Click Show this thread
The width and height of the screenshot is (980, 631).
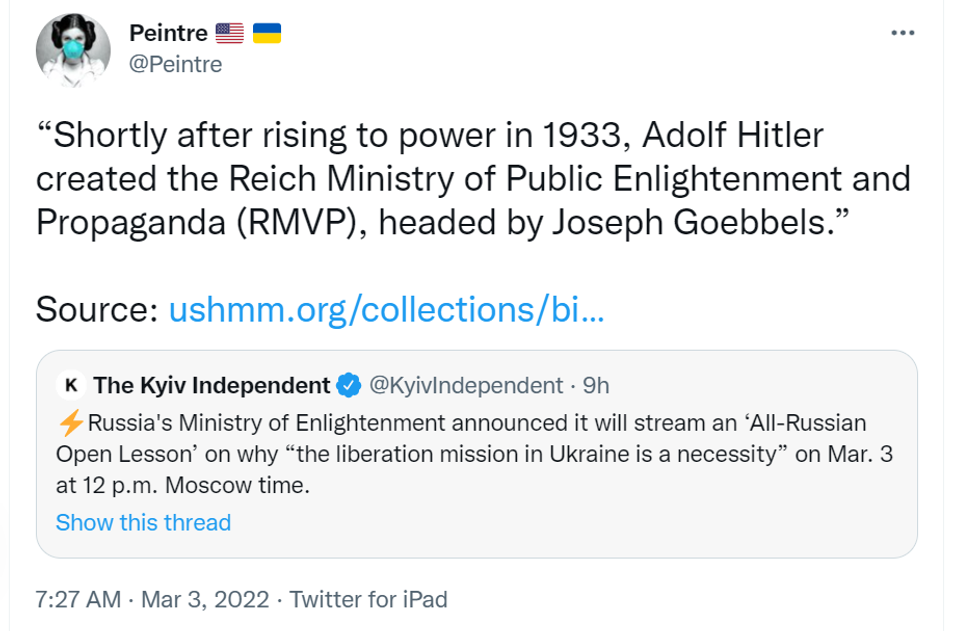coord(143,522)
